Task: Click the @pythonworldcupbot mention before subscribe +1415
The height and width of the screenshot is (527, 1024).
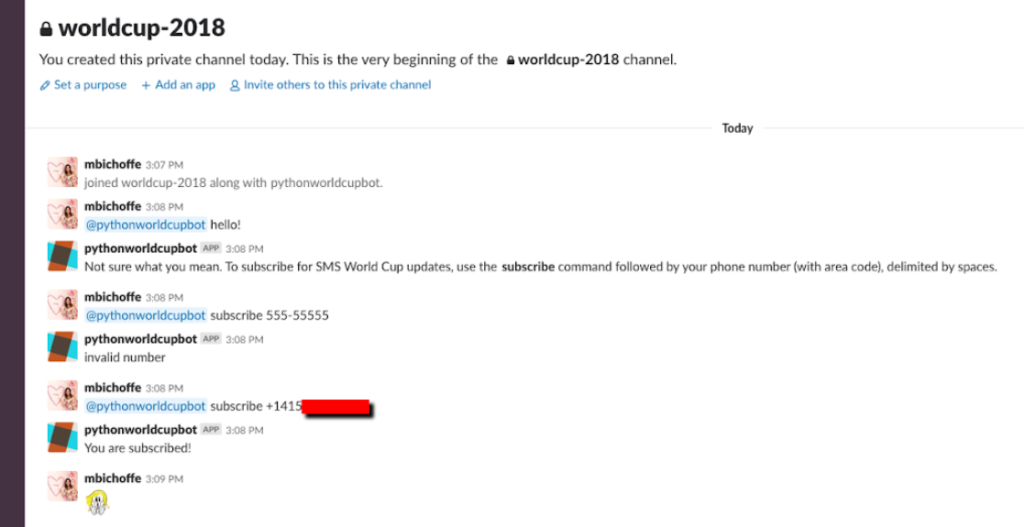Action: (146, 406)
